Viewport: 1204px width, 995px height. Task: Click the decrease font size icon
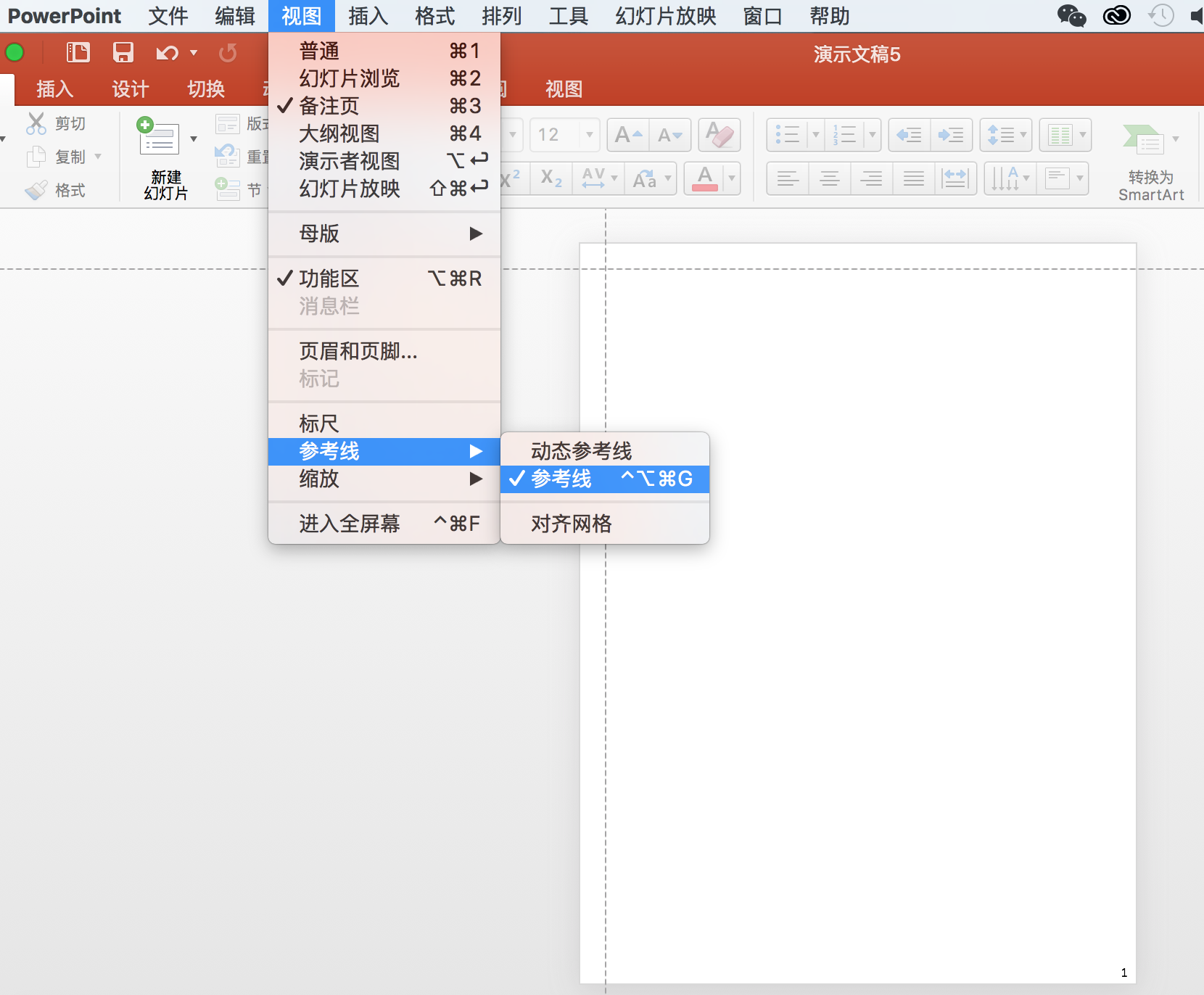pyautogui.click(x=669, y=135)
